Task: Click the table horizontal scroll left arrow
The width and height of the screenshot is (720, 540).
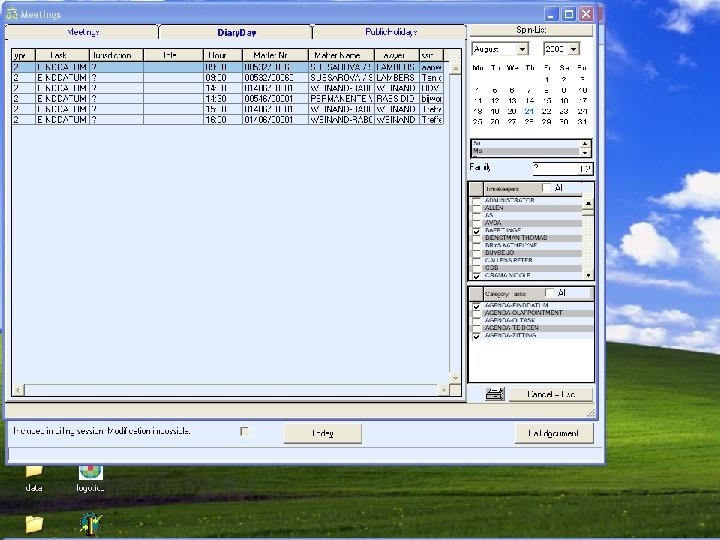Action: [18, 390]
